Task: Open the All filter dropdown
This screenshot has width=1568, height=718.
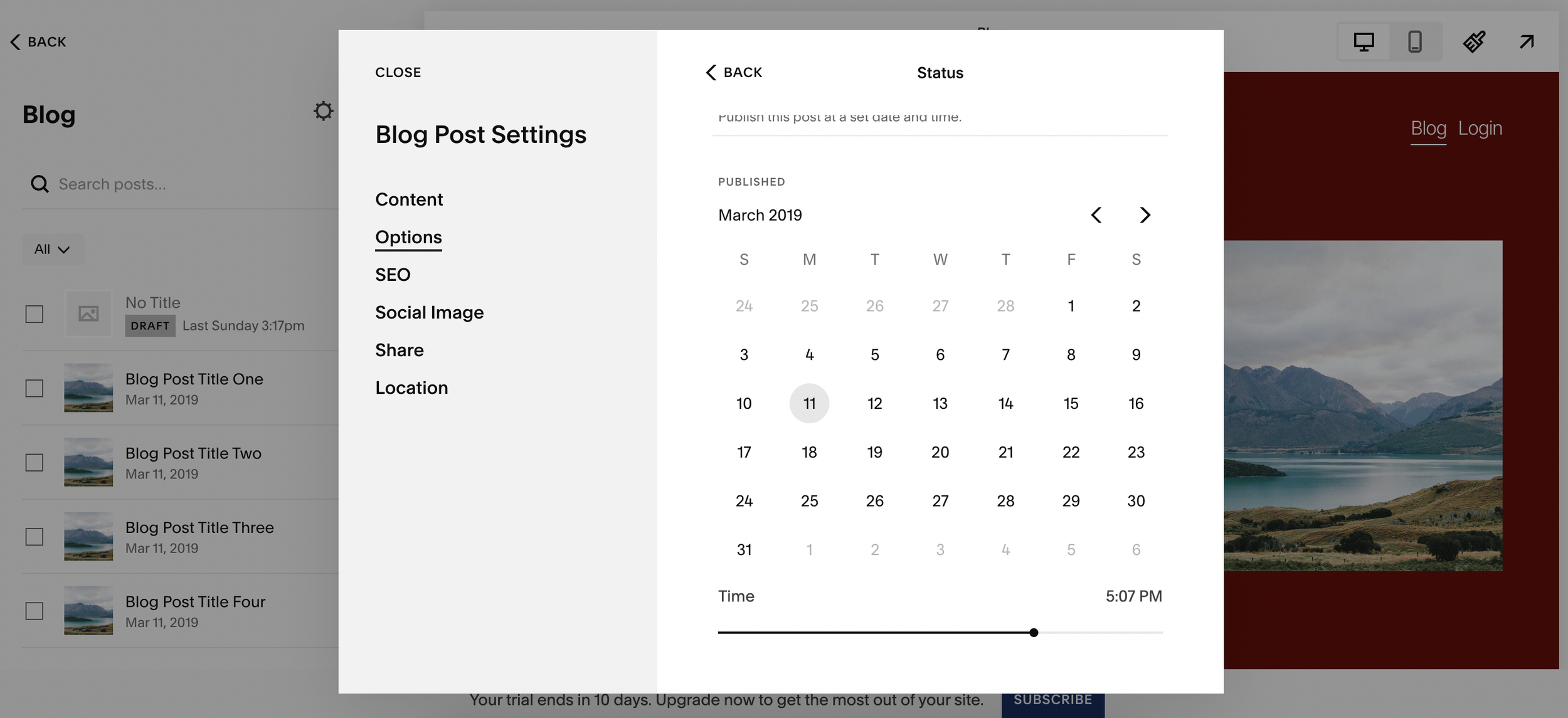Action: pos(53,249)
